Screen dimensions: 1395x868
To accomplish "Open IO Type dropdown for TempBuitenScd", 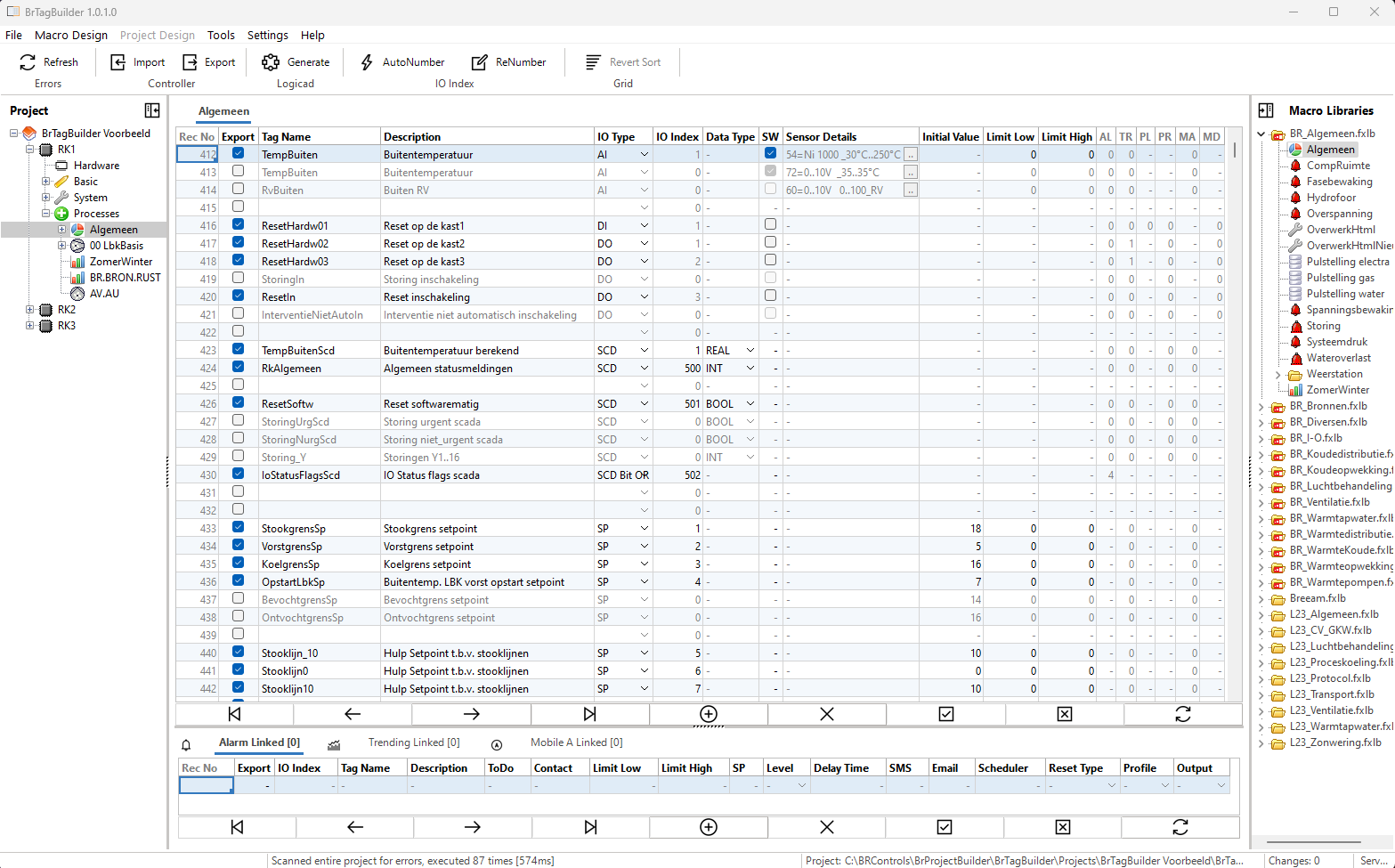I will pyautogui.click(x=645, y=351).
